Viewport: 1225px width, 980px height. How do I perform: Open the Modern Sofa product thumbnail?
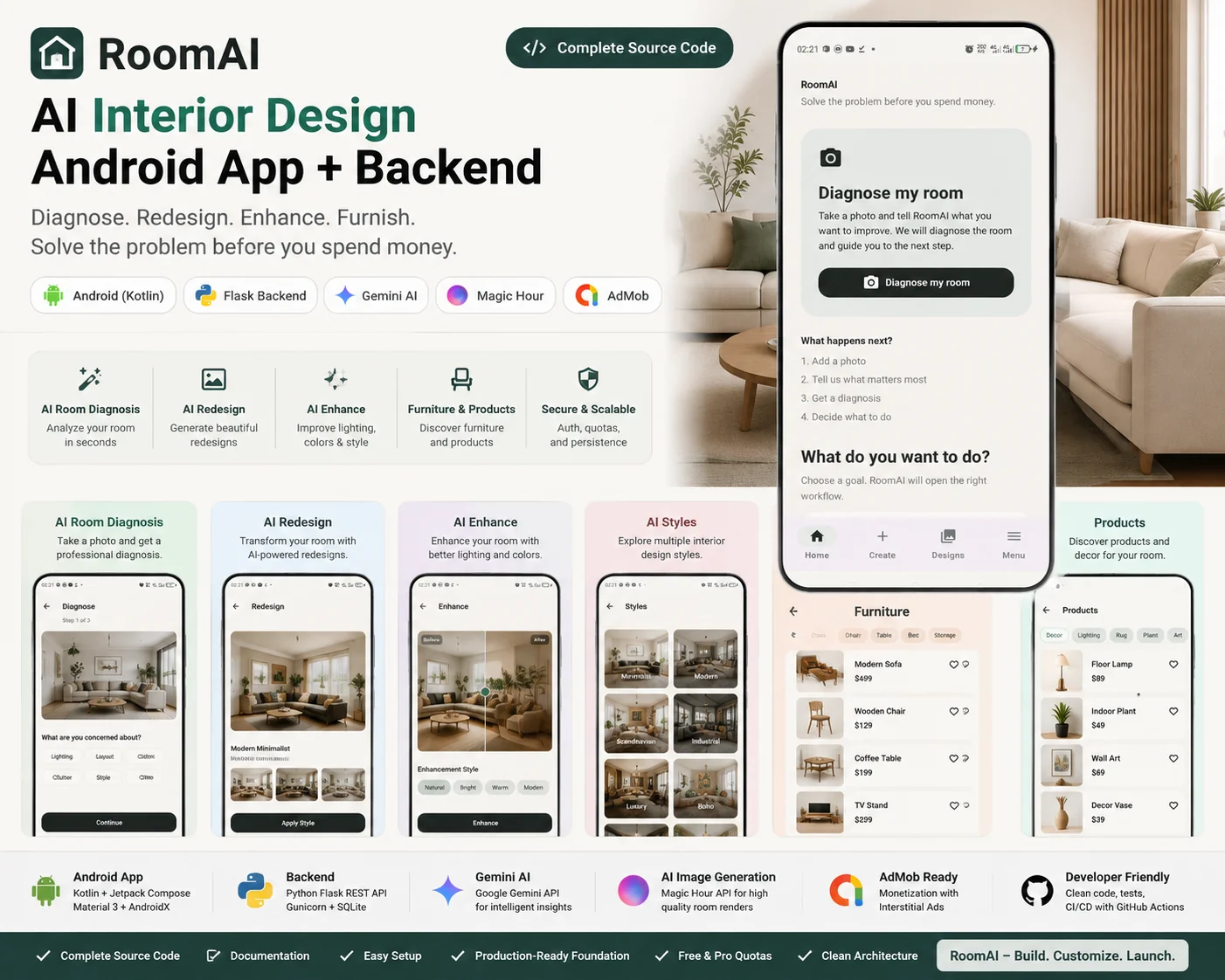pyautogui.click(x=820, y=671)
